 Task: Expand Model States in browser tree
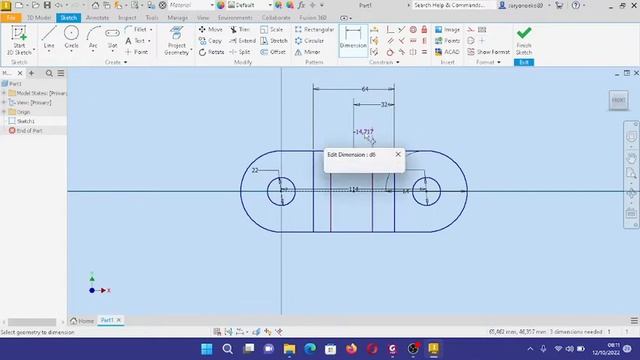pyautogui.click(x=4, y=93)
